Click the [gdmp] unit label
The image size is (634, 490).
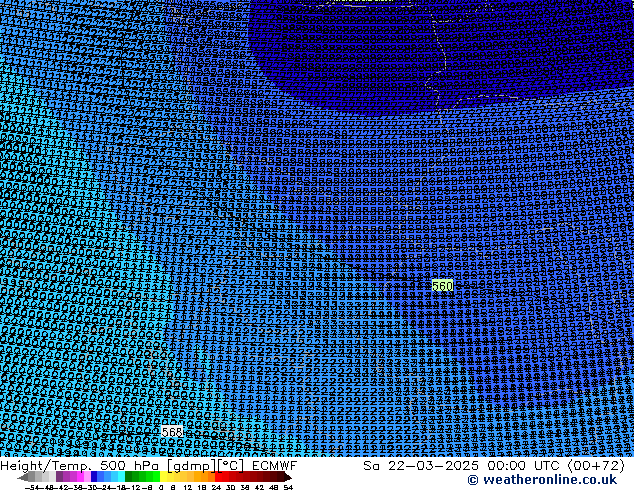click(x=192, y=466)
